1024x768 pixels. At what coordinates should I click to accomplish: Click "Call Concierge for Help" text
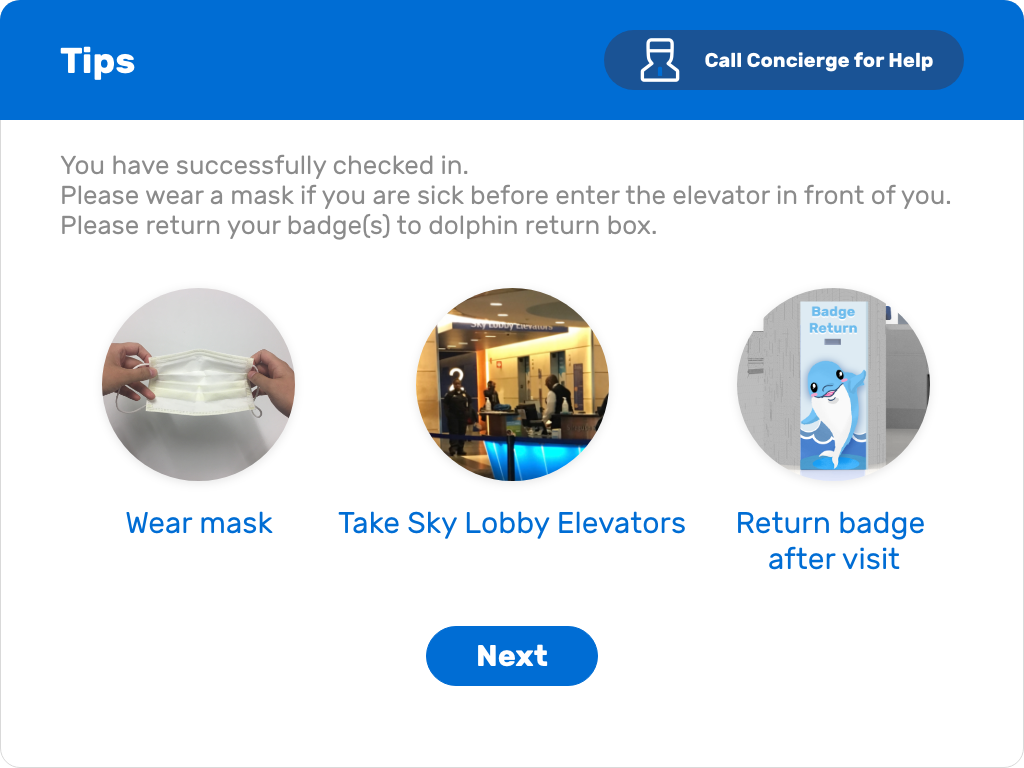tap(819, 60)
